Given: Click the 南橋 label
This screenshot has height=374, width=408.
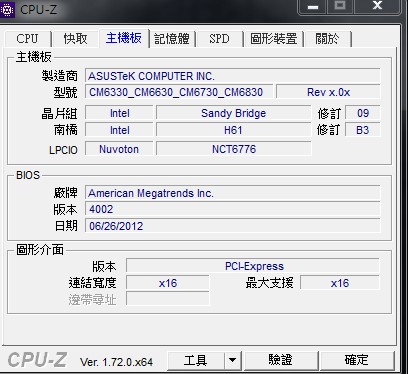Looking at the screenshot, I should pos(66,130).
